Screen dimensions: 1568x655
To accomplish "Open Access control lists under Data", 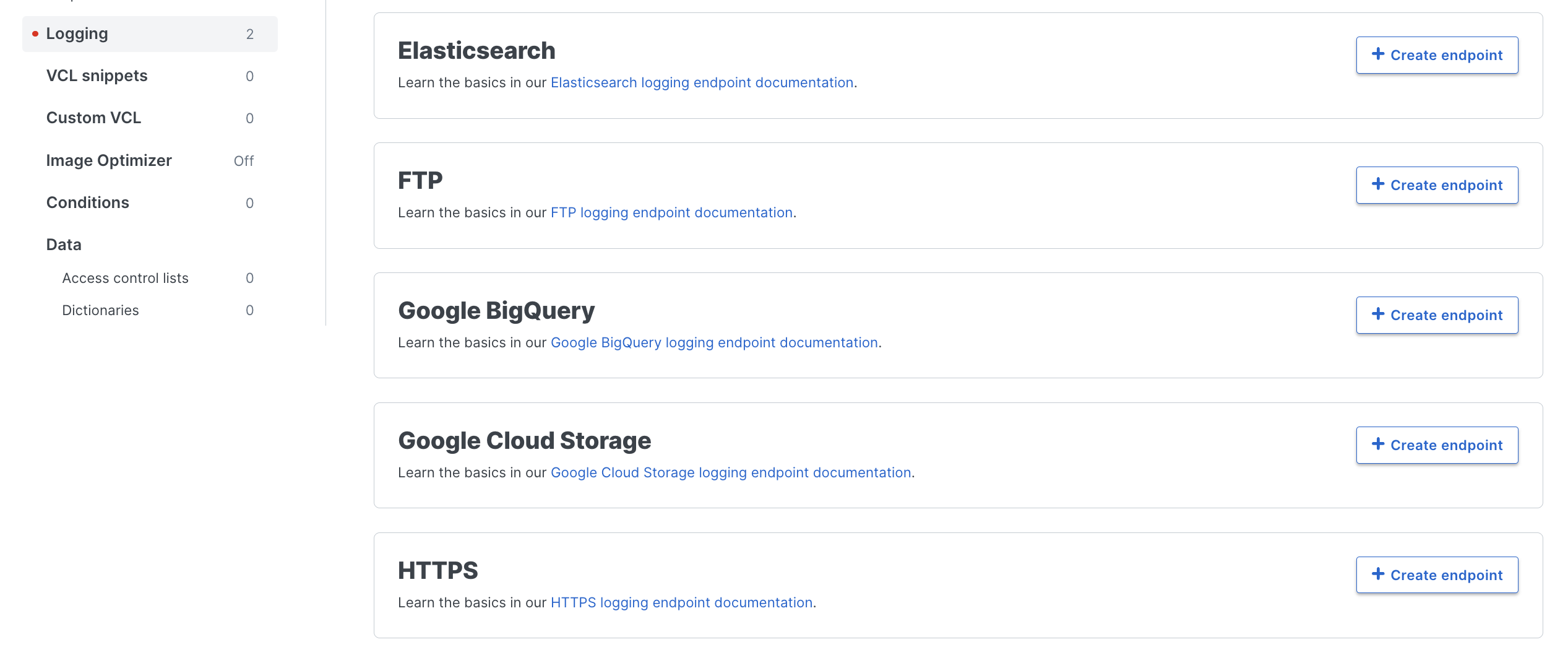I will tap(126, 279).
